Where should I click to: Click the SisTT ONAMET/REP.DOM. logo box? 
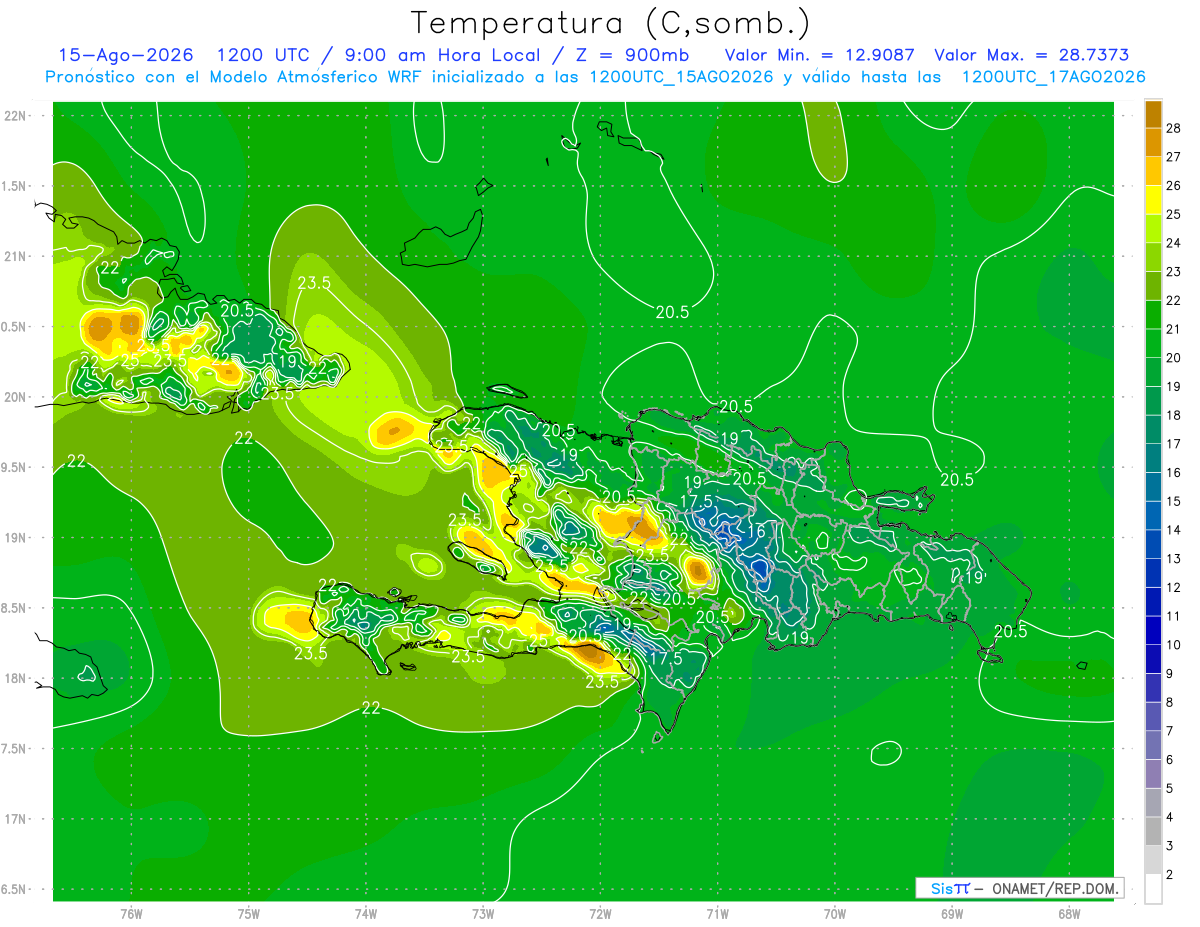(1019, 888)
